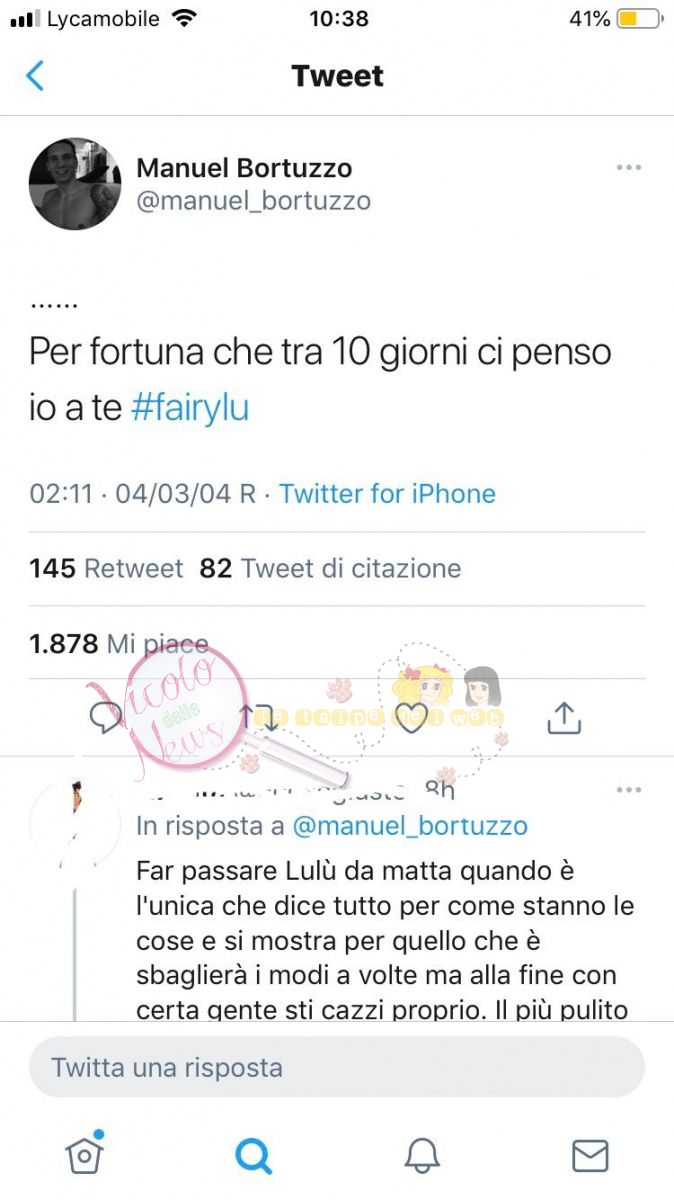Go back using the blue chevron arrow

[35, 76]
